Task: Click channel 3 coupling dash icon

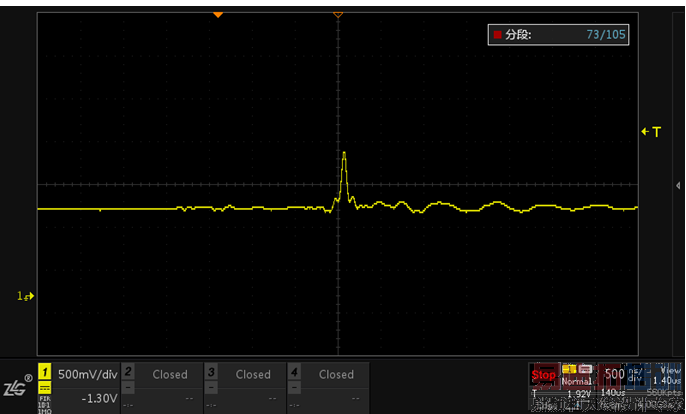Action: pyautogui.click(x=211, y=387)
